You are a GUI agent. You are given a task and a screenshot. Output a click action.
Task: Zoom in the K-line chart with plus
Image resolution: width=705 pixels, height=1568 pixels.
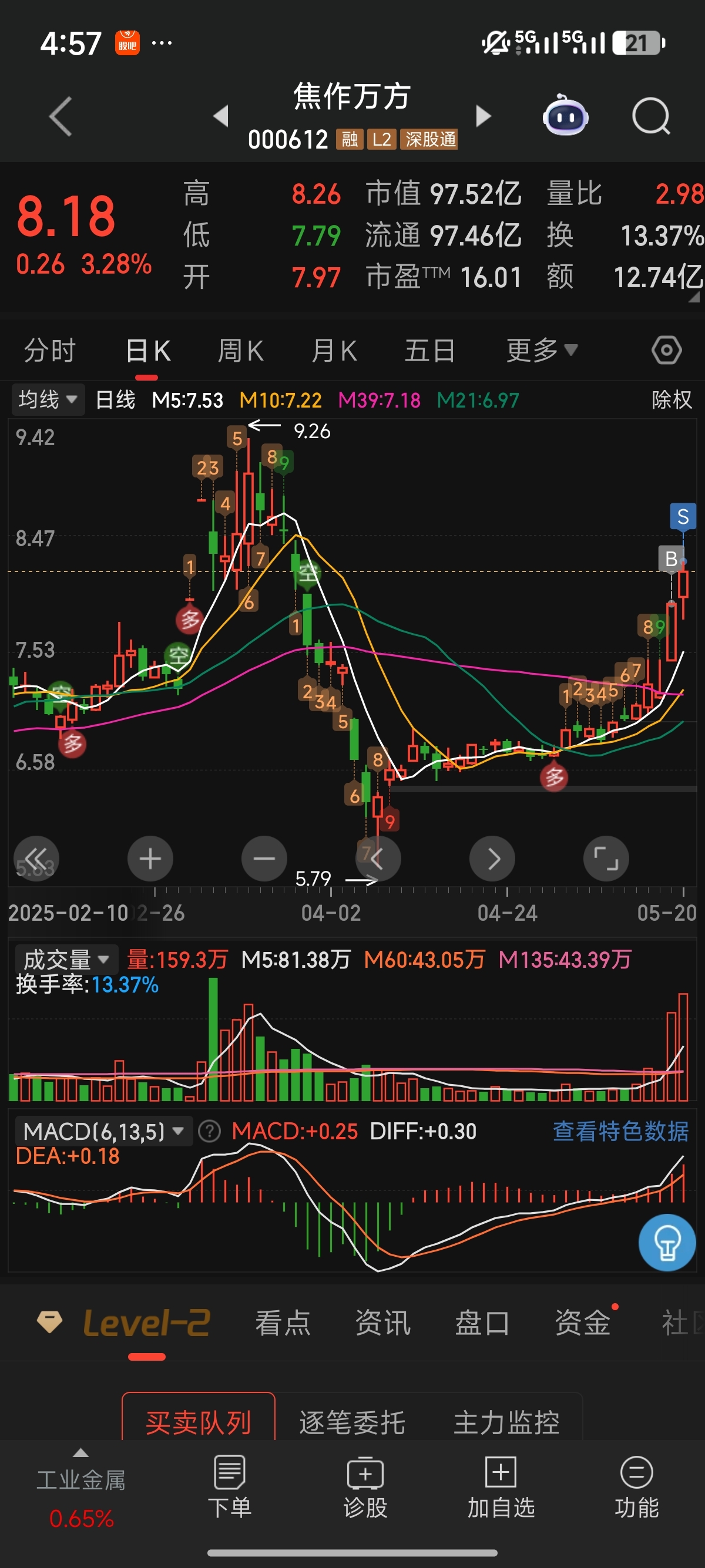150,858
